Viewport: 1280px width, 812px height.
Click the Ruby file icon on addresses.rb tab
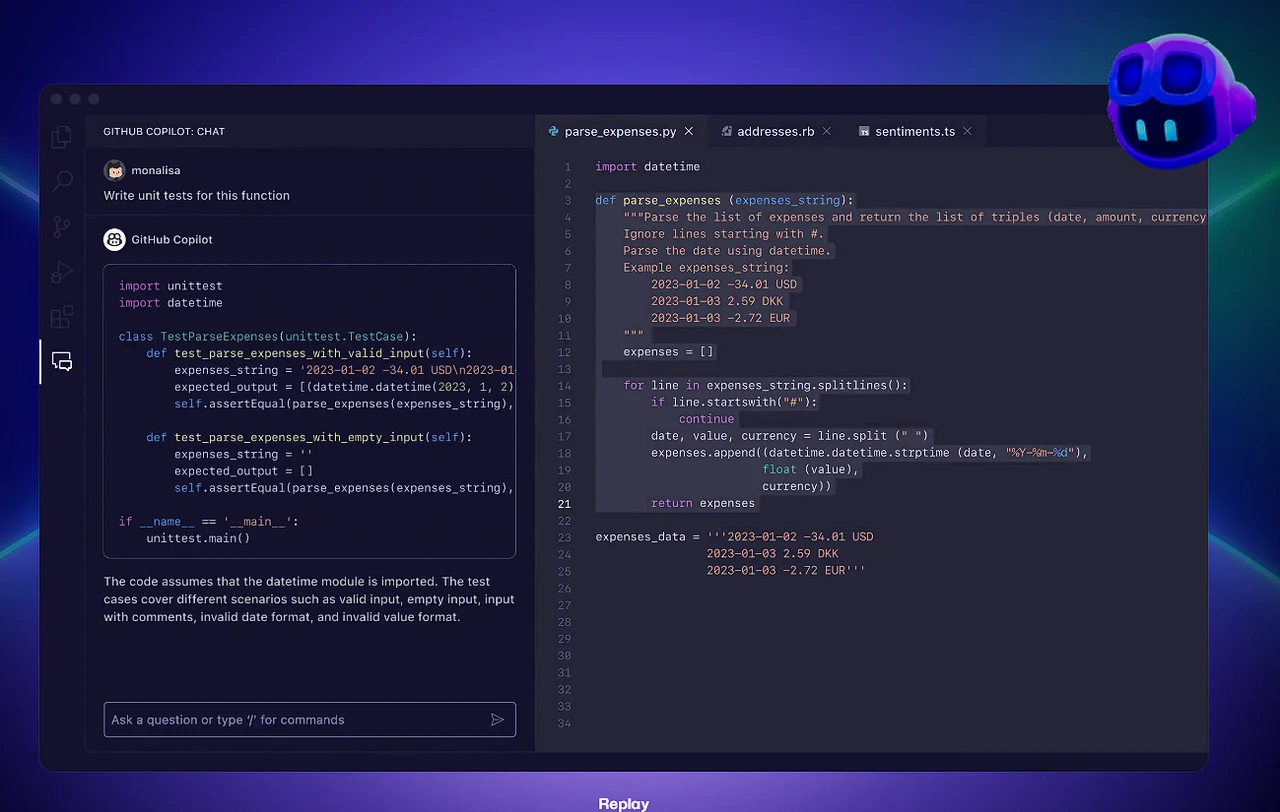pos(727,131)
